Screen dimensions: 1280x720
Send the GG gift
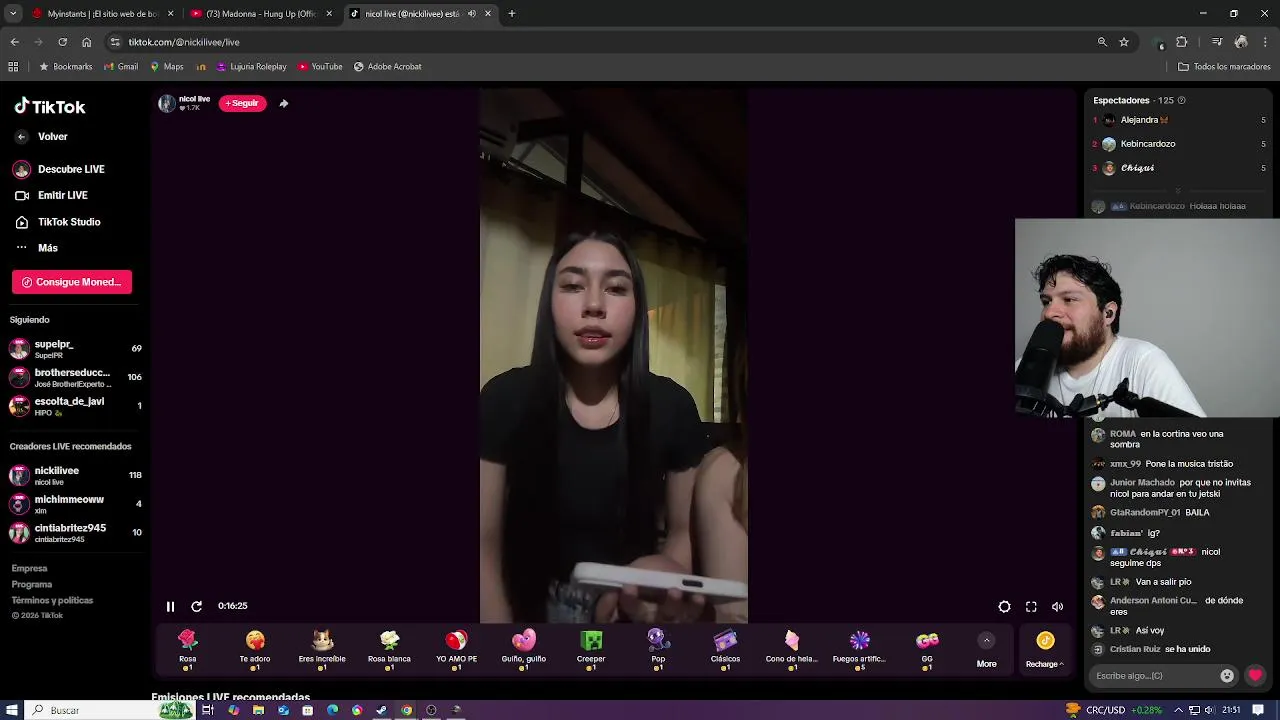point(927,648)
